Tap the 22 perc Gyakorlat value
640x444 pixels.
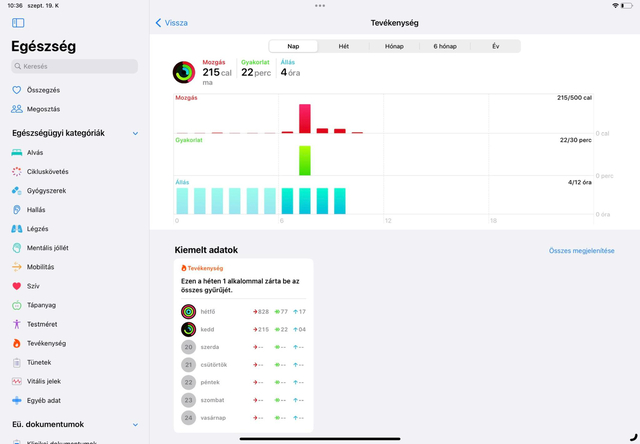point(256,73)
